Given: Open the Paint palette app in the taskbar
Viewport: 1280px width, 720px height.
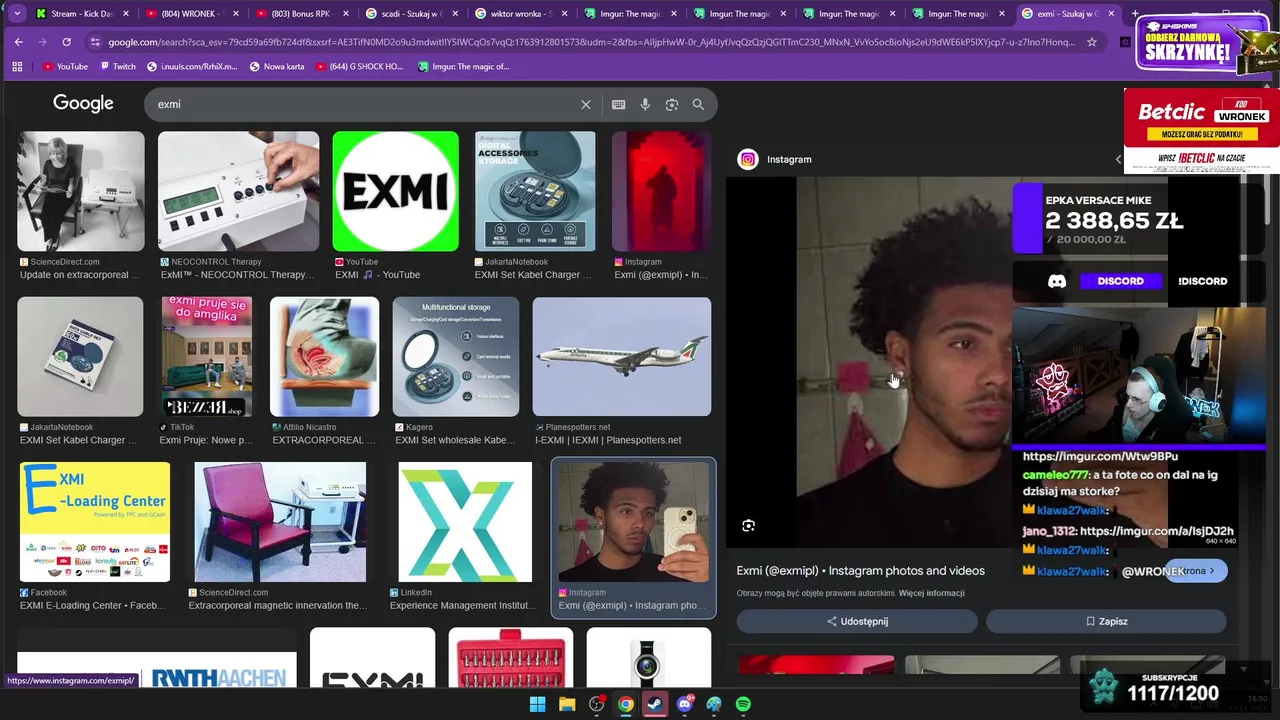Looking at the screenshot, I should point(713,704).
